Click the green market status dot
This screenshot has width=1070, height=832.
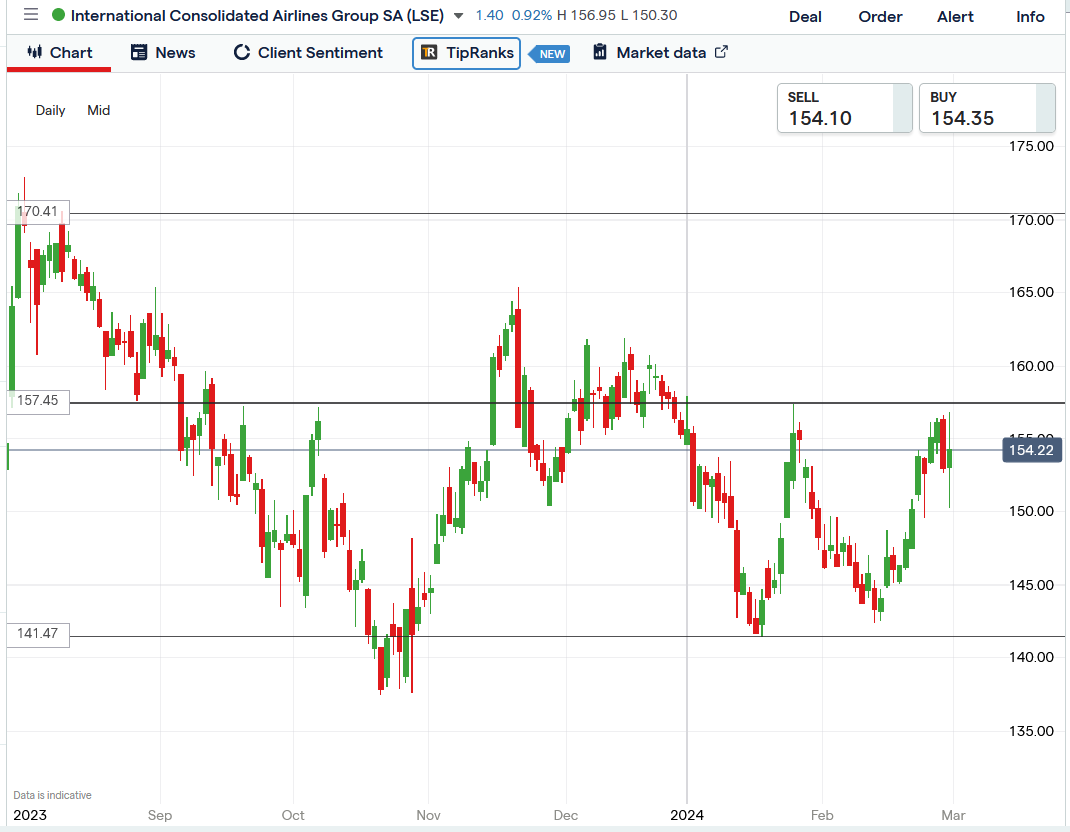pos(59,14)
